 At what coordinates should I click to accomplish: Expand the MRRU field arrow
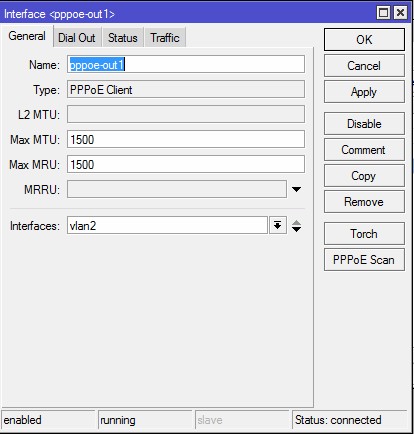tap(296, 189)
